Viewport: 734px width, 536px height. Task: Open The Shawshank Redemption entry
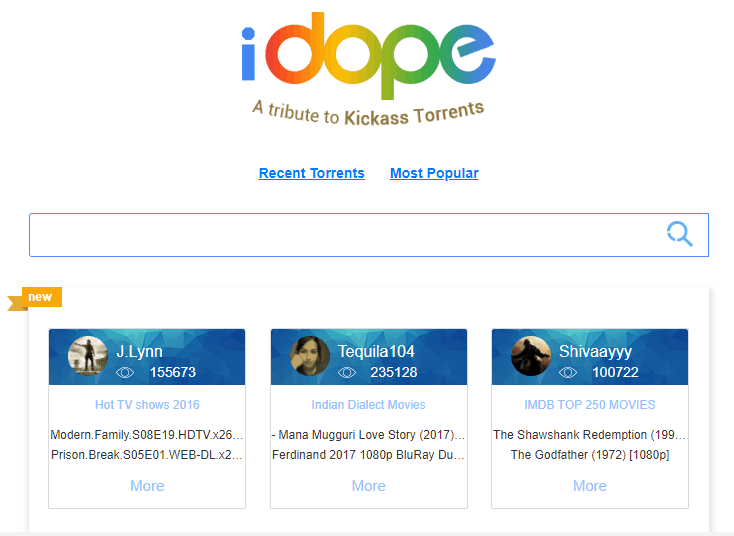pyautogui.click(x=590, y=435)
